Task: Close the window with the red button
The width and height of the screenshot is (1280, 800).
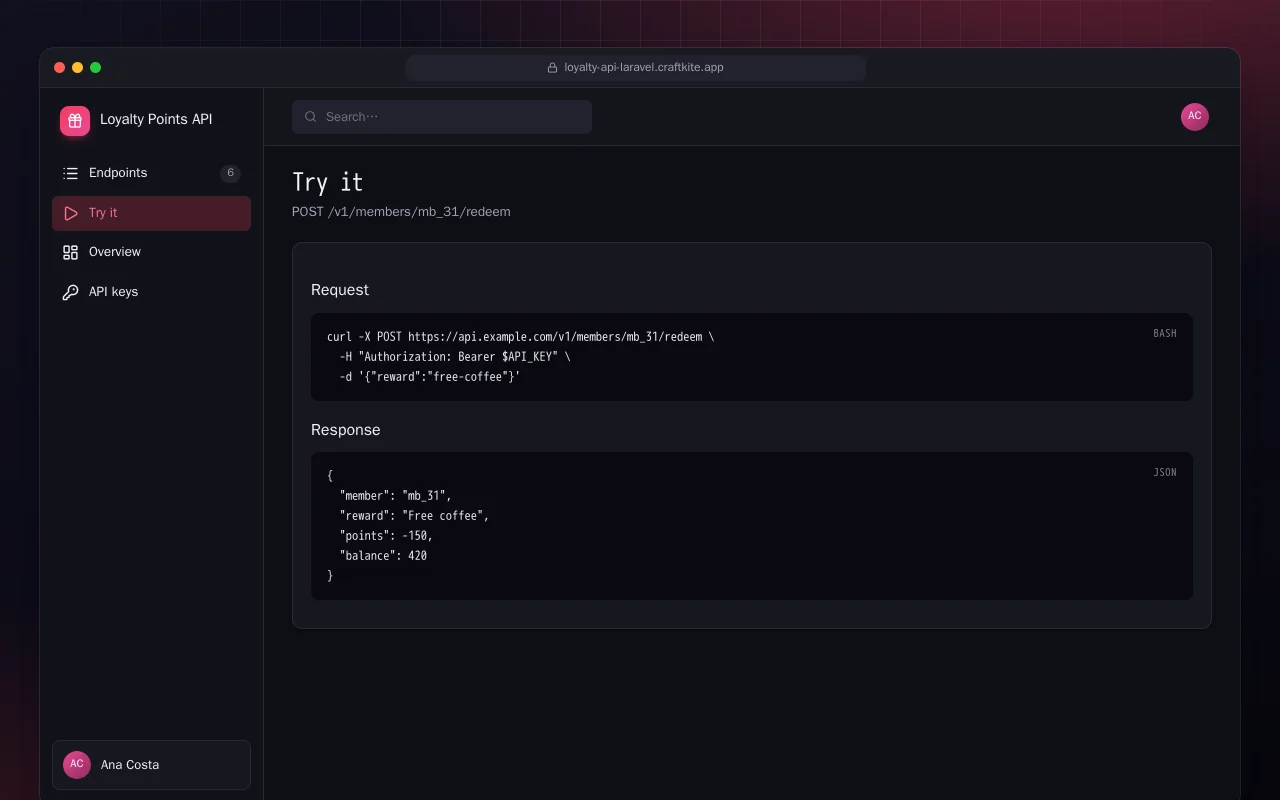Action: tap(59, 68)
